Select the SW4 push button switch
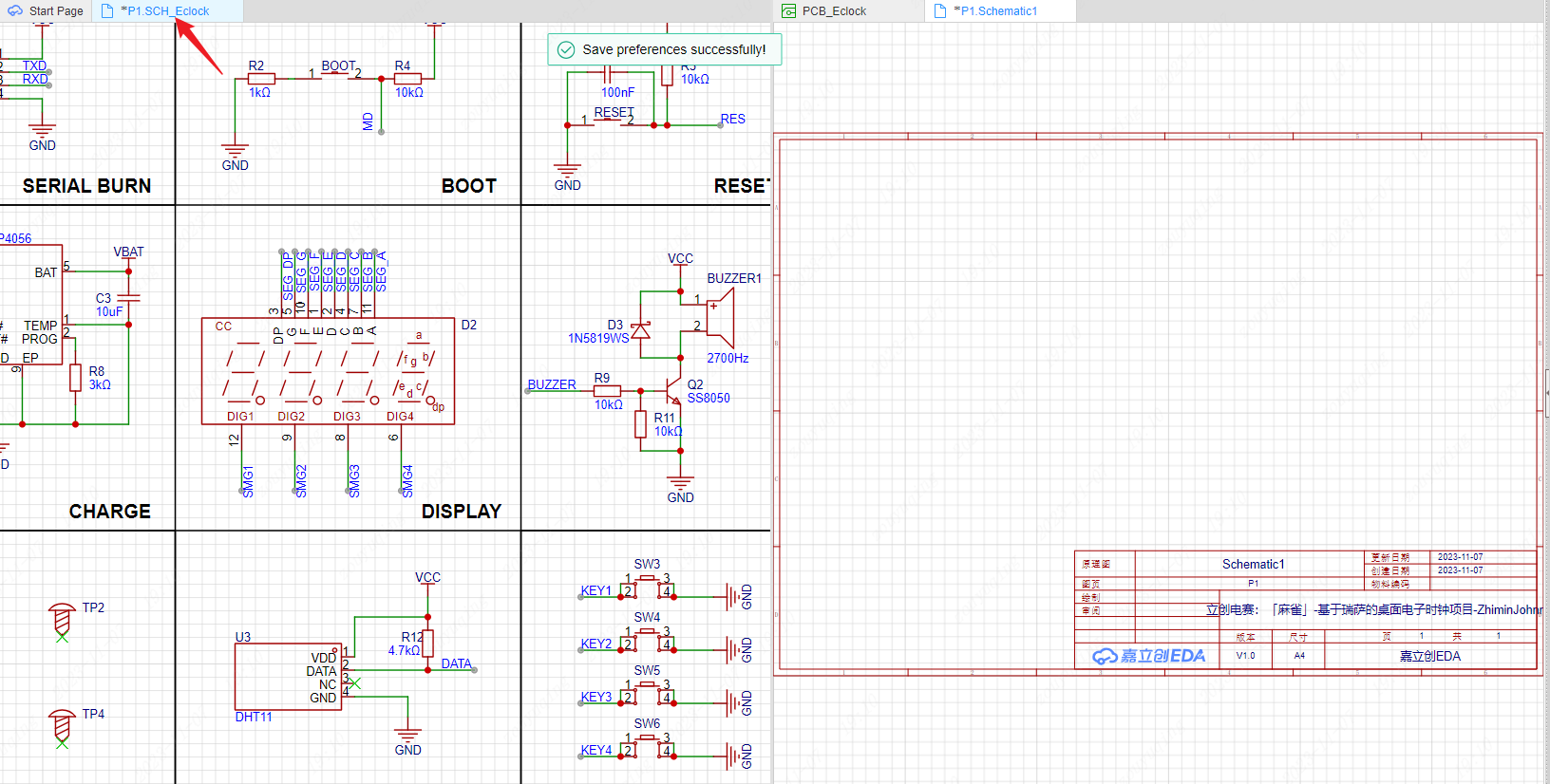Screen dimensions: 1550x784 point(647,641)
